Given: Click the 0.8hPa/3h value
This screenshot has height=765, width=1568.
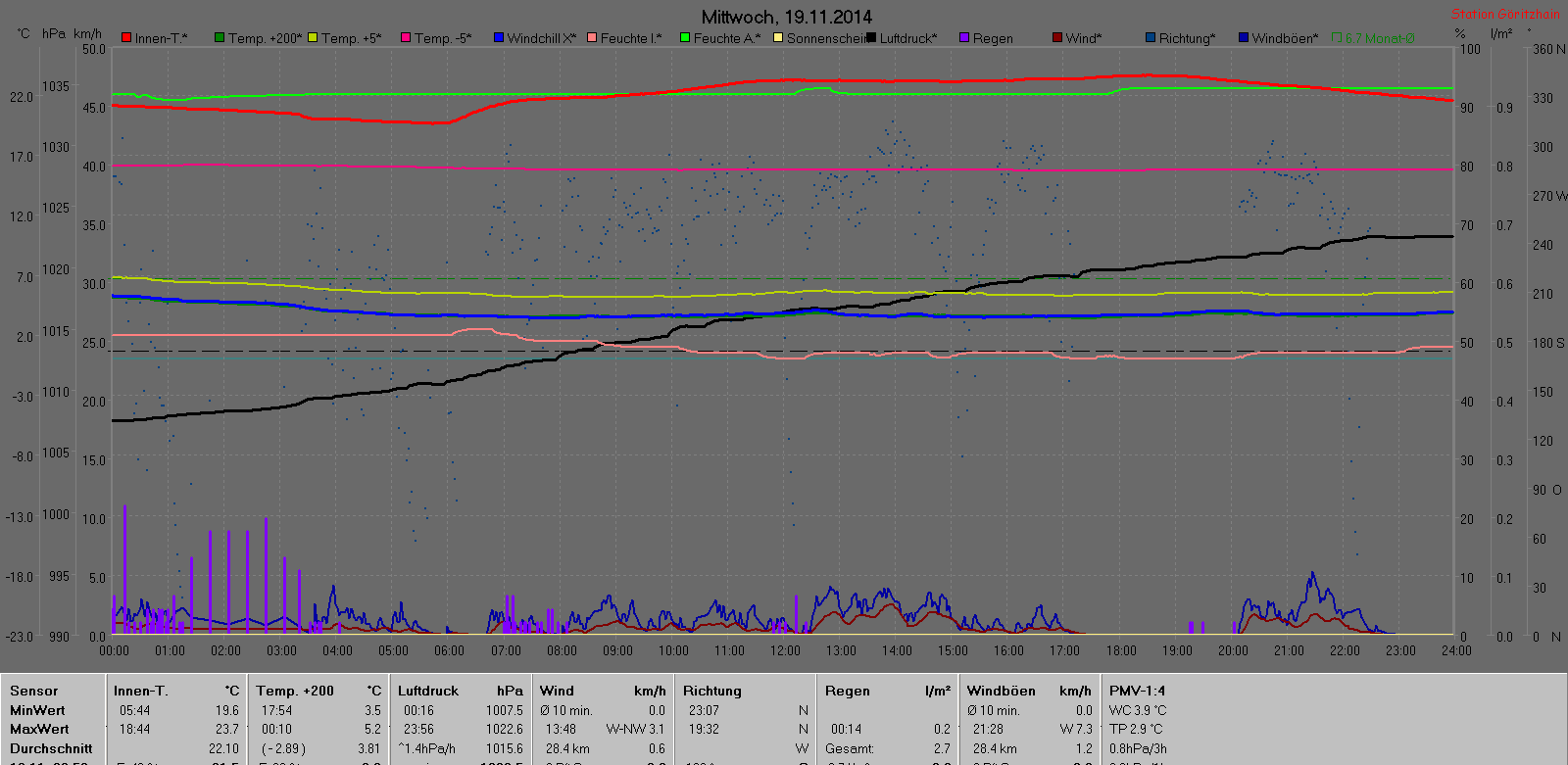Looking at the screenshot, I should [1138, 748].
